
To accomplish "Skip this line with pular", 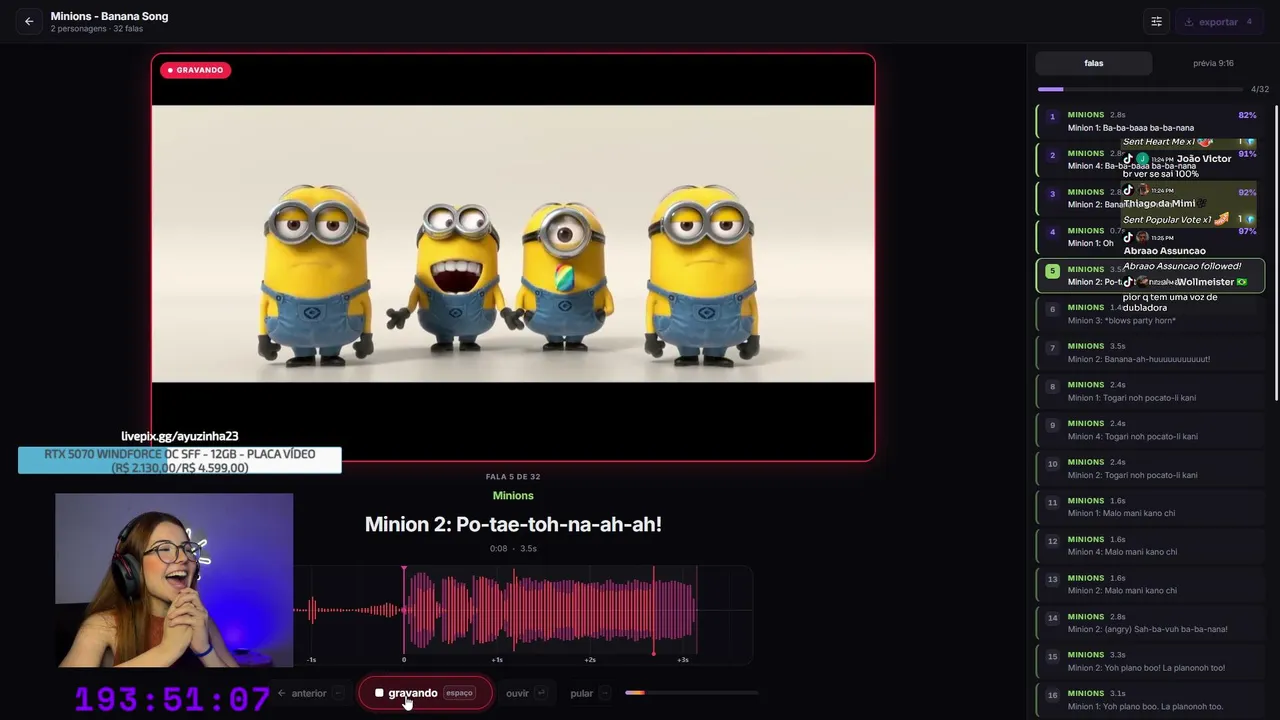I will [590, 693].
